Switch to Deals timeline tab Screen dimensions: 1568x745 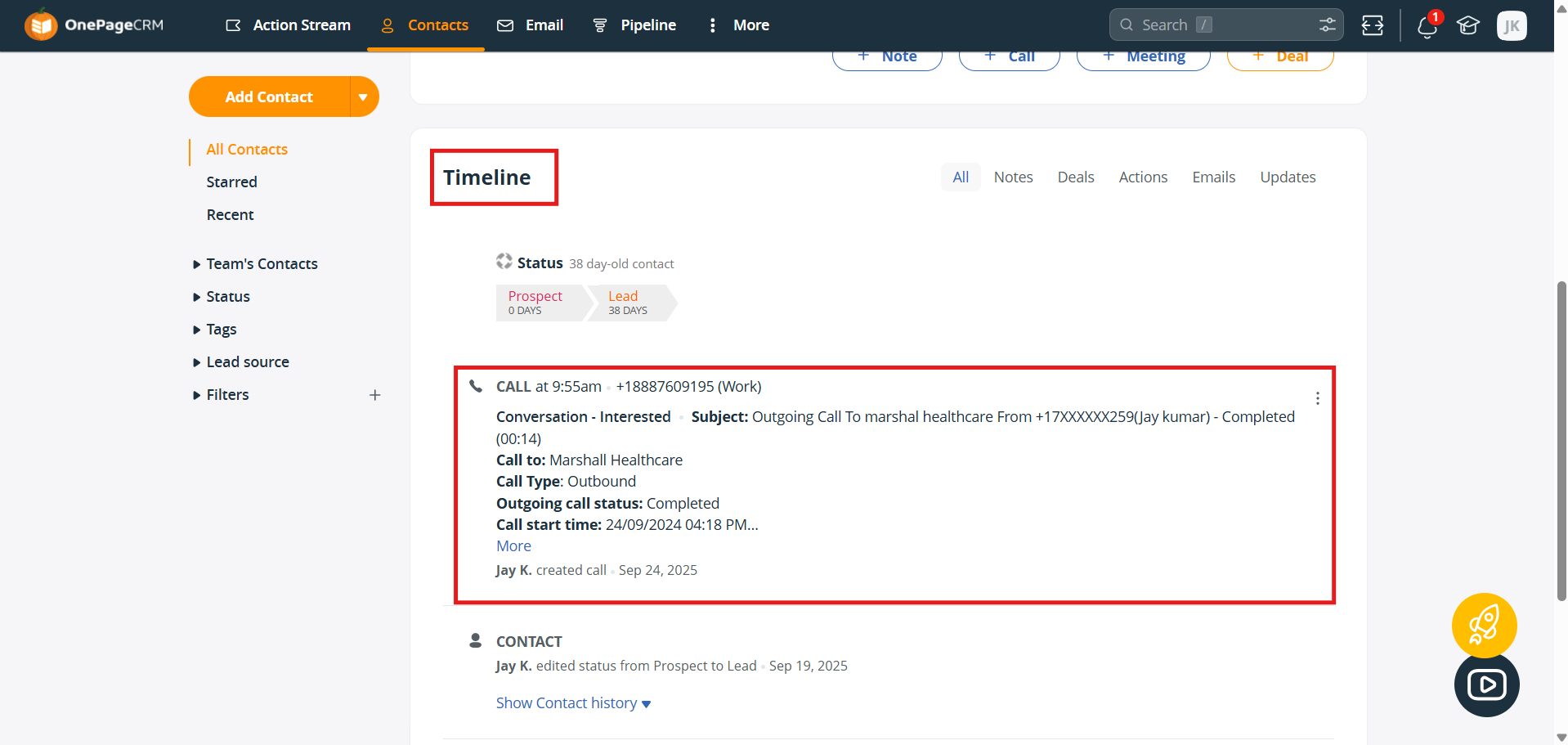pos(1076,177)
